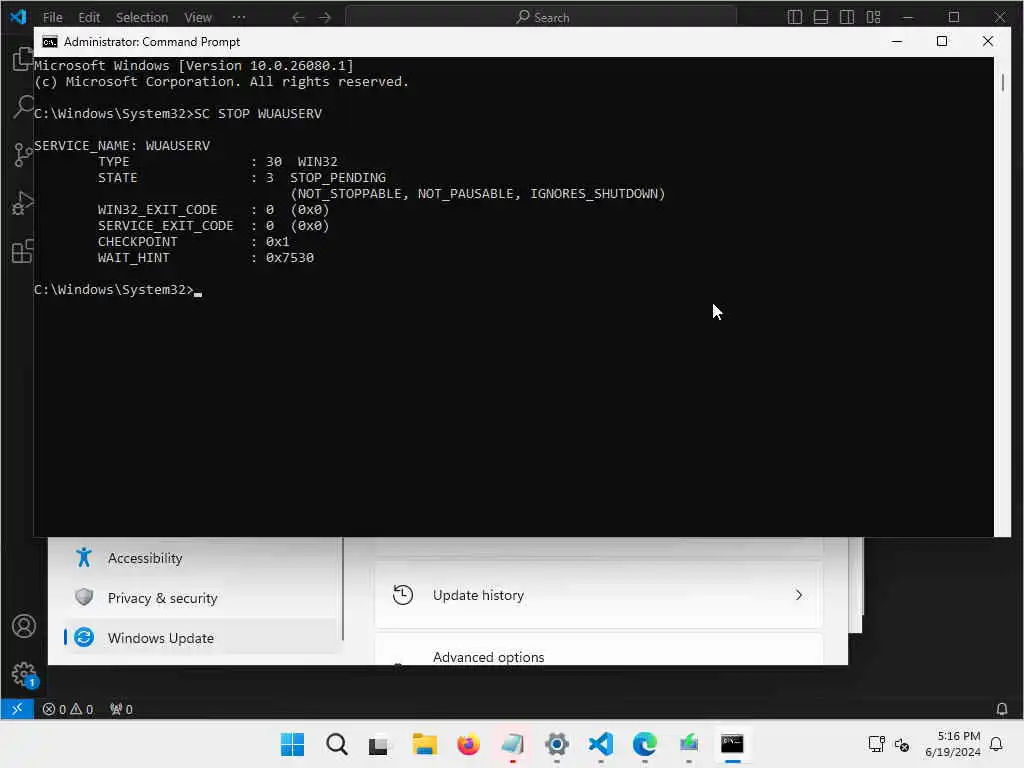The width and height of the screenshot is (1024, 768).
Task: Open Task View on the taskbar
Action: coord(379,744)
